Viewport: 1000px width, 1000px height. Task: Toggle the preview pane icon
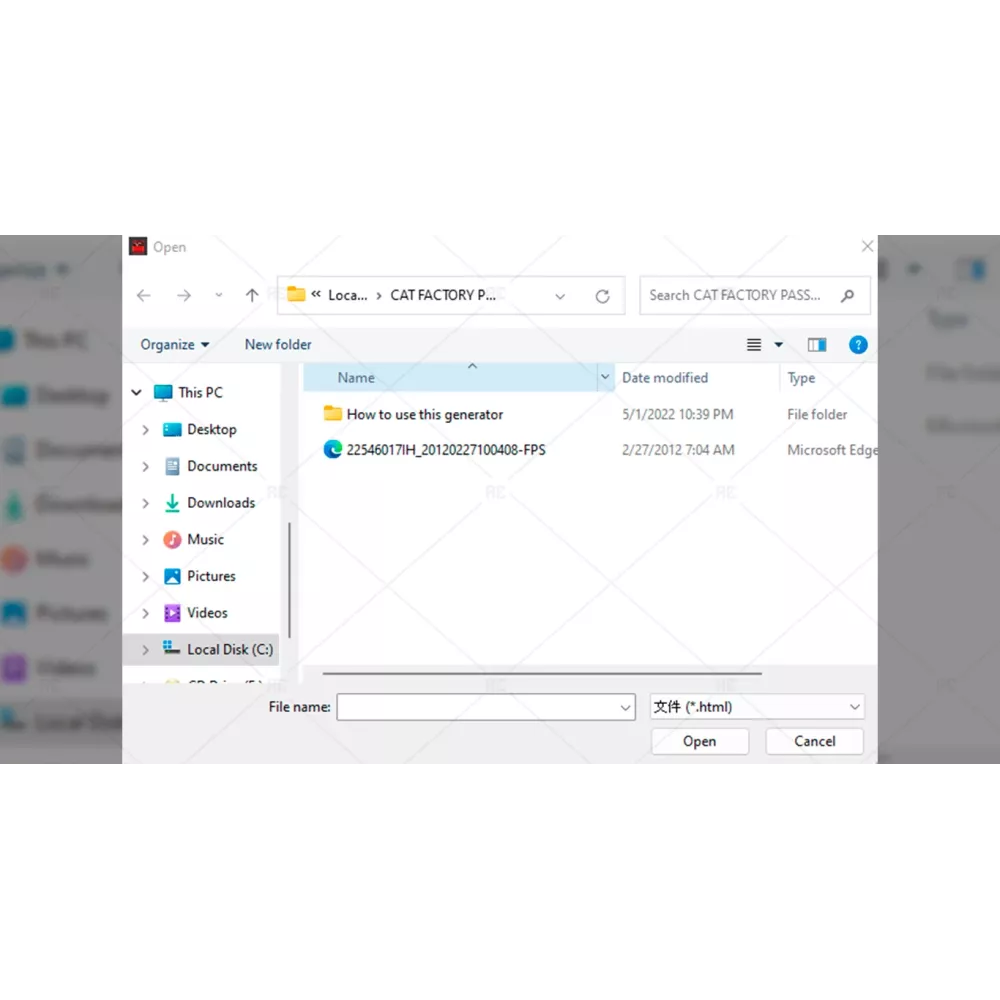click(x=817, y=345)
